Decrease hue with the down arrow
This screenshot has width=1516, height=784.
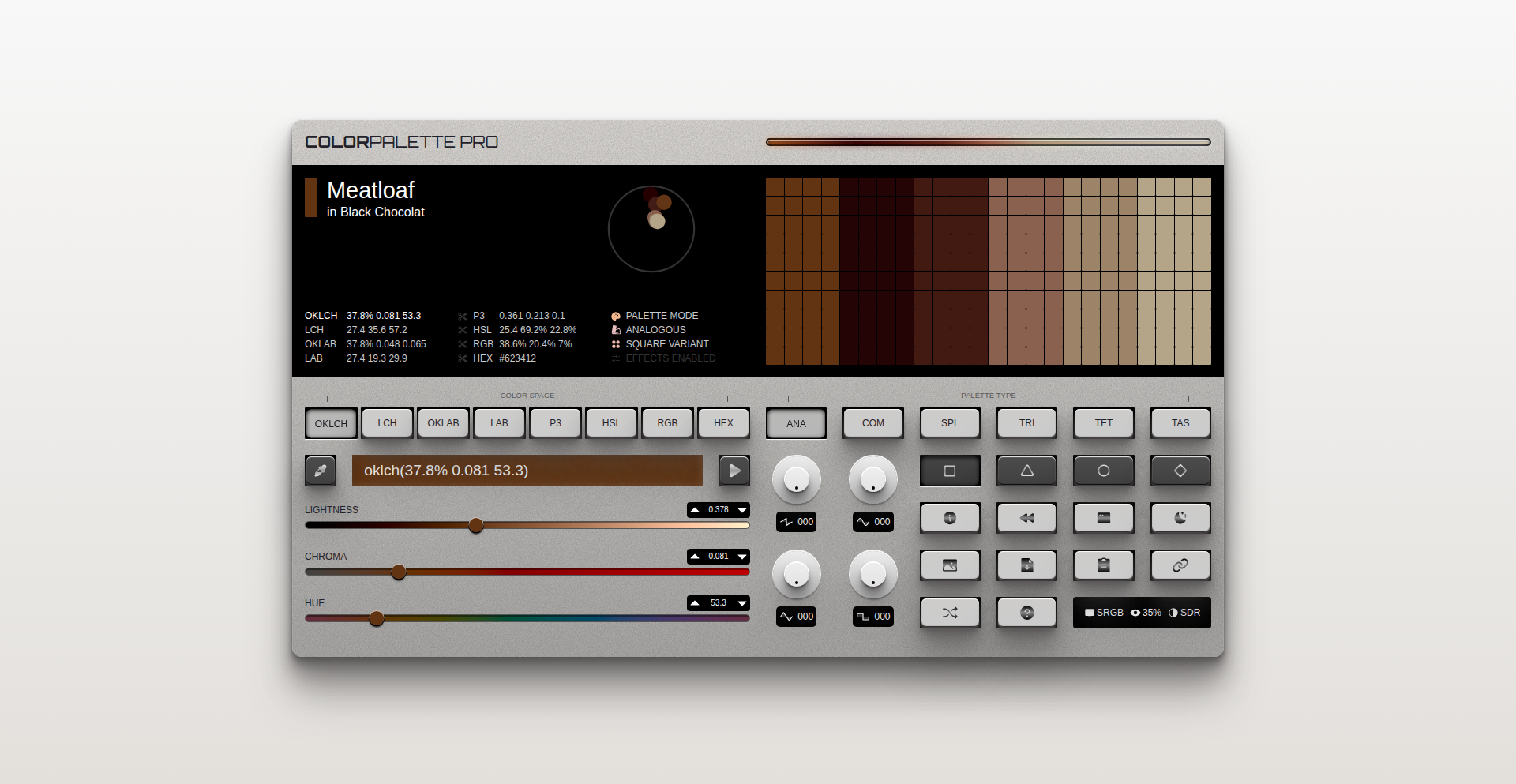pyautogui.click(x=742, y=603)
